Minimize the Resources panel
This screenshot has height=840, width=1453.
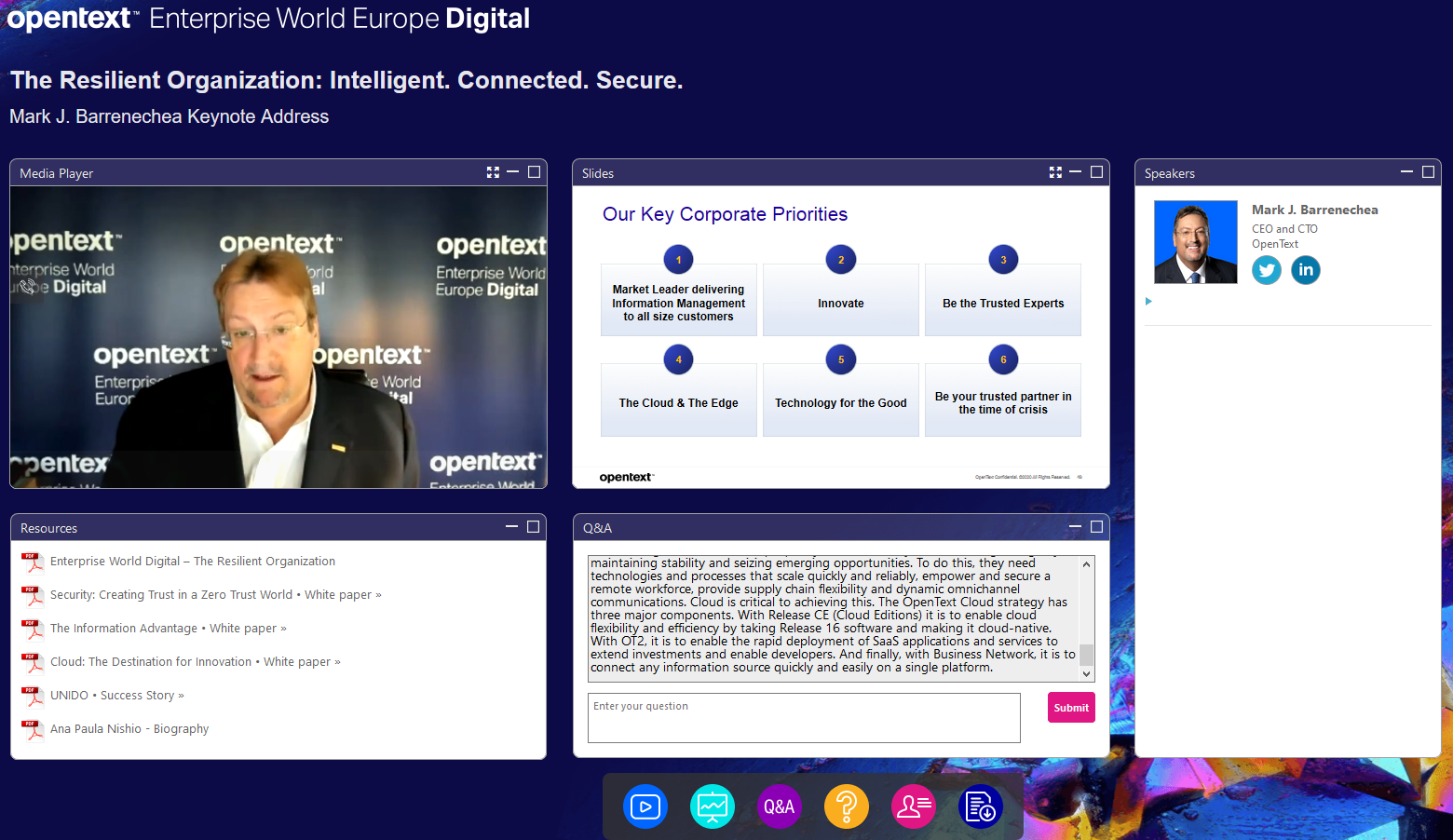pyautogui.click(x=511, y=527)
